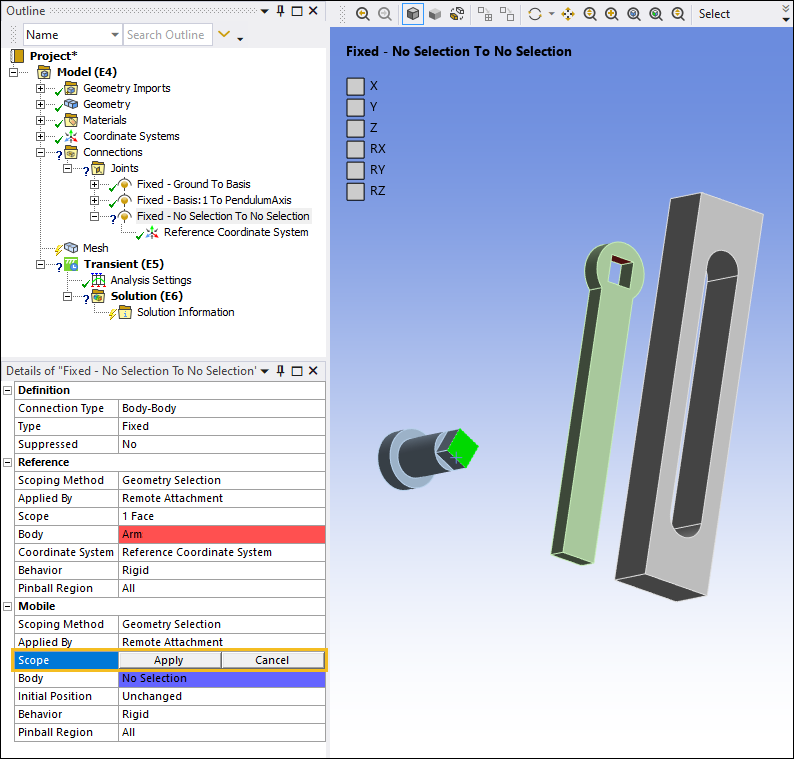The height and width of the screenshot is (759, 794).
Task: Collapse the Definition section
Action: point(9,390)
